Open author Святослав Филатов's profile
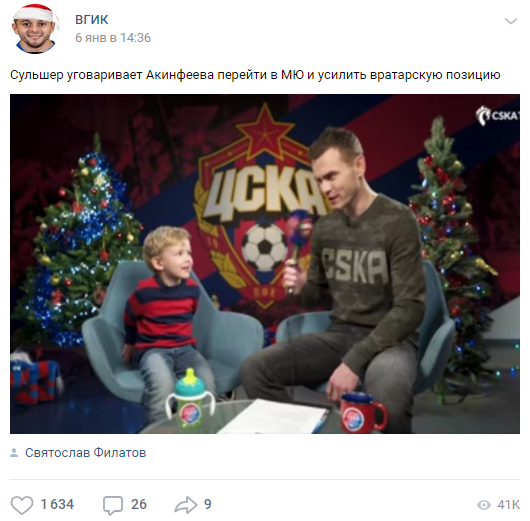This screenshot has width=530, height=521. (86, 453)
